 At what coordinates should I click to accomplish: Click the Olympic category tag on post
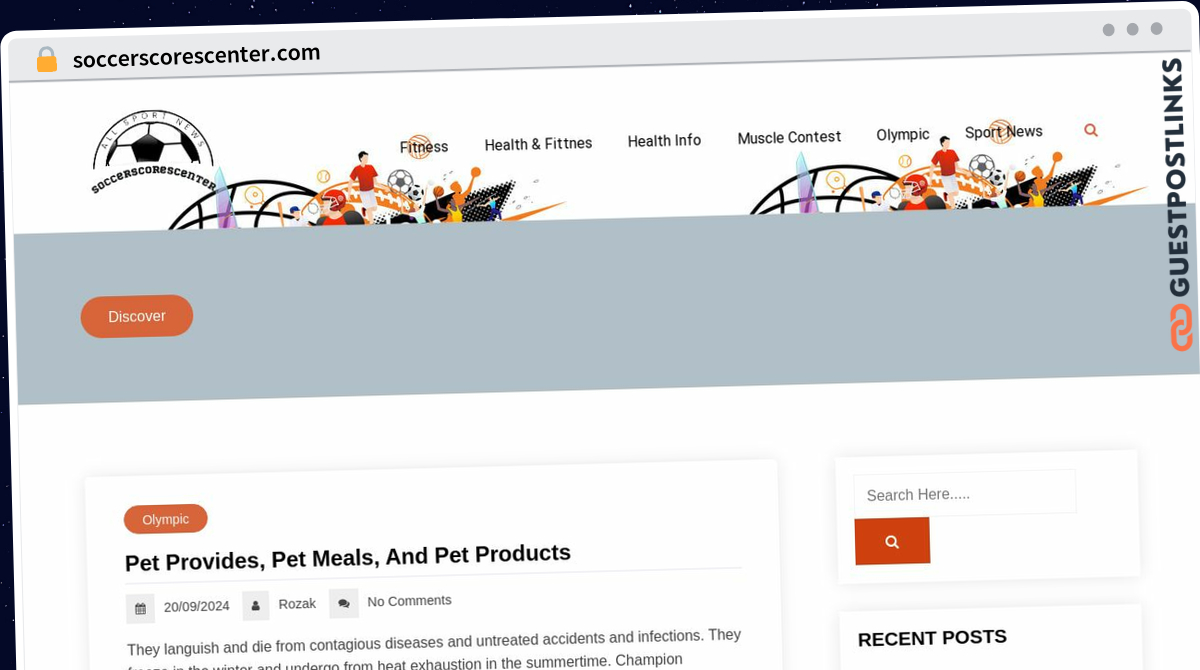coord(166,519)
